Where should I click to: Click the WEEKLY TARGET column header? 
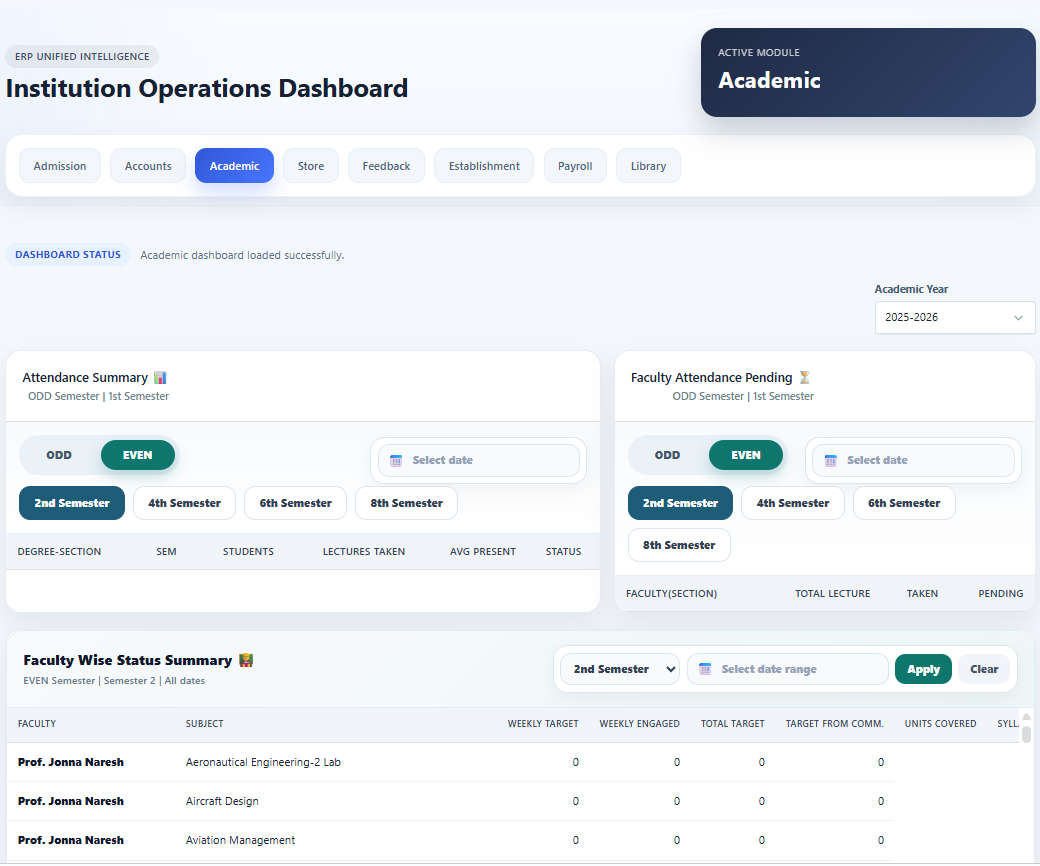[543, 723]
